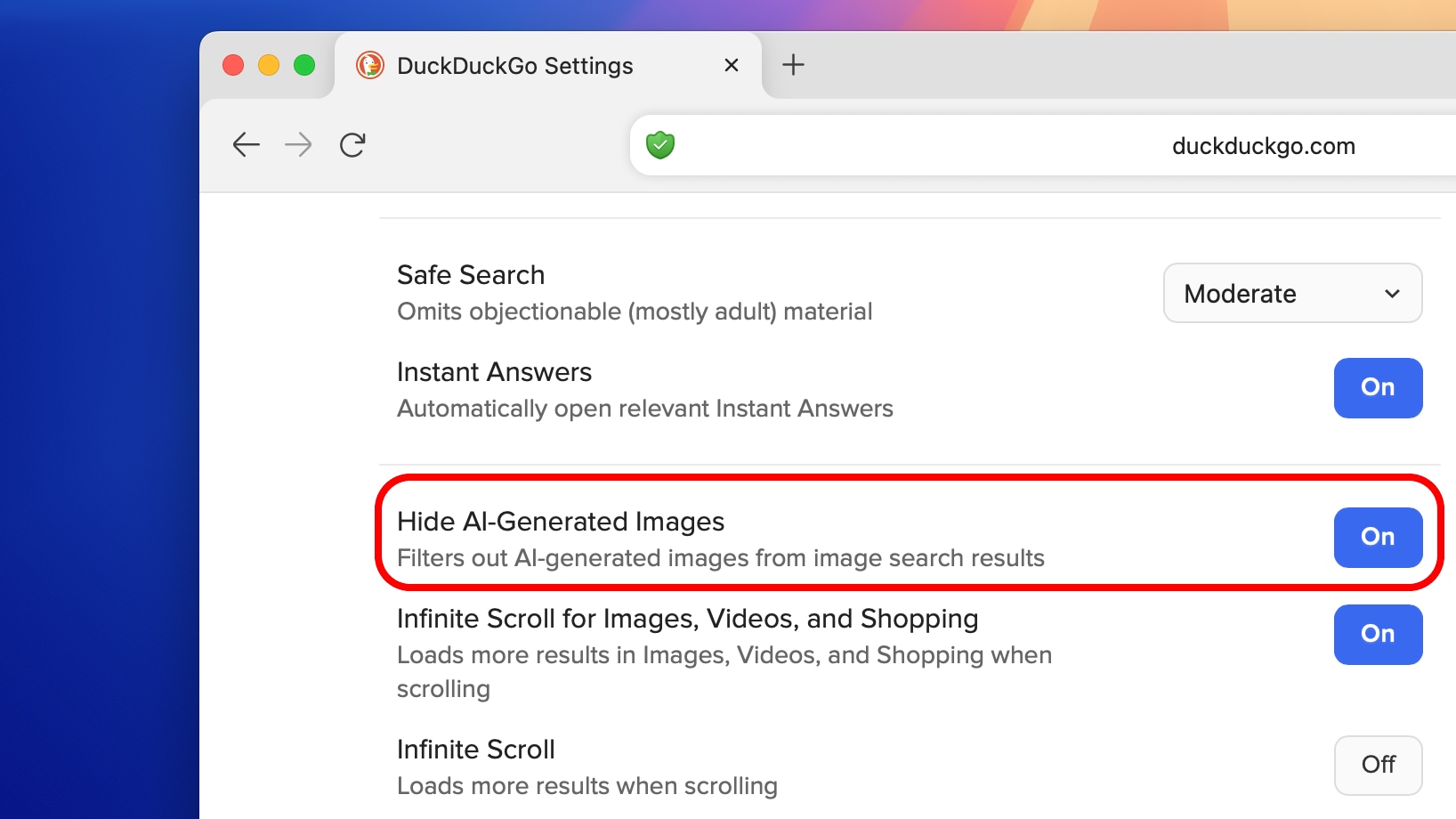Viewport: 1456px width, 819px height.
Task: Click the DuckDuckGo favicon in the tab
Action: coord(370,65)
